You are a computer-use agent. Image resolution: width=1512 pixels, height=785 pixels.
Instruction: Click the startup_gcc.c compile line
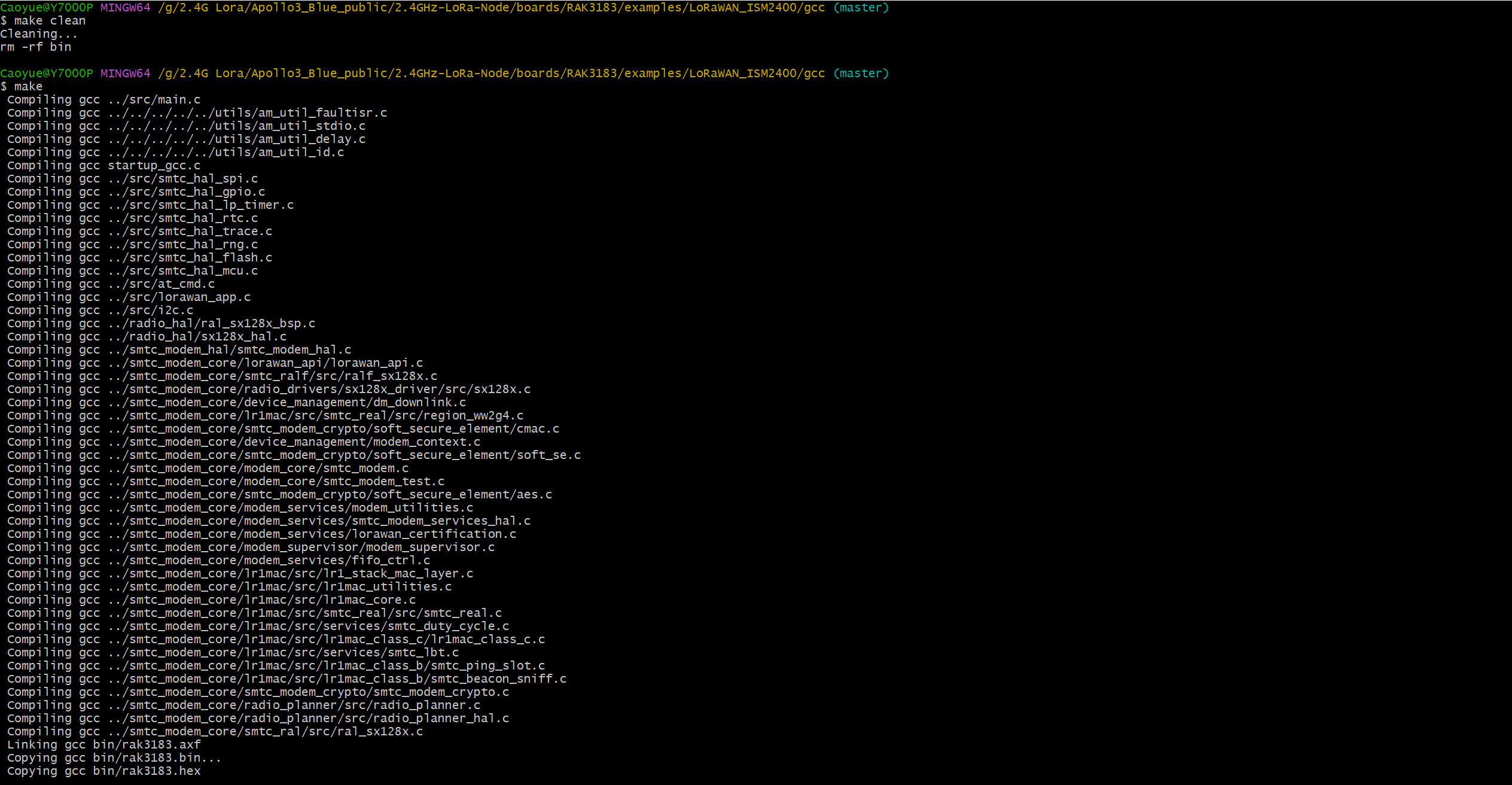click(103, 166)
